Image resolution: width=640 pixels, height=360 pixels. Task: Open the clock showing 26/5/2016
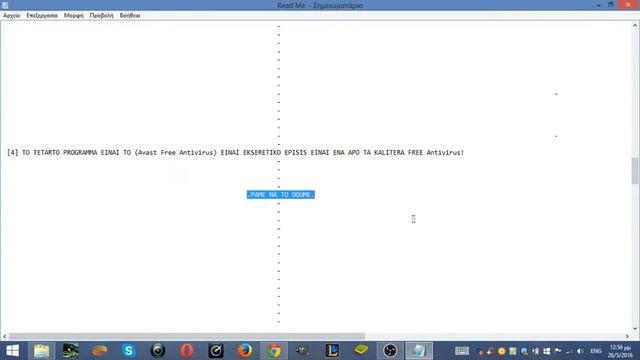coord(620,351)
